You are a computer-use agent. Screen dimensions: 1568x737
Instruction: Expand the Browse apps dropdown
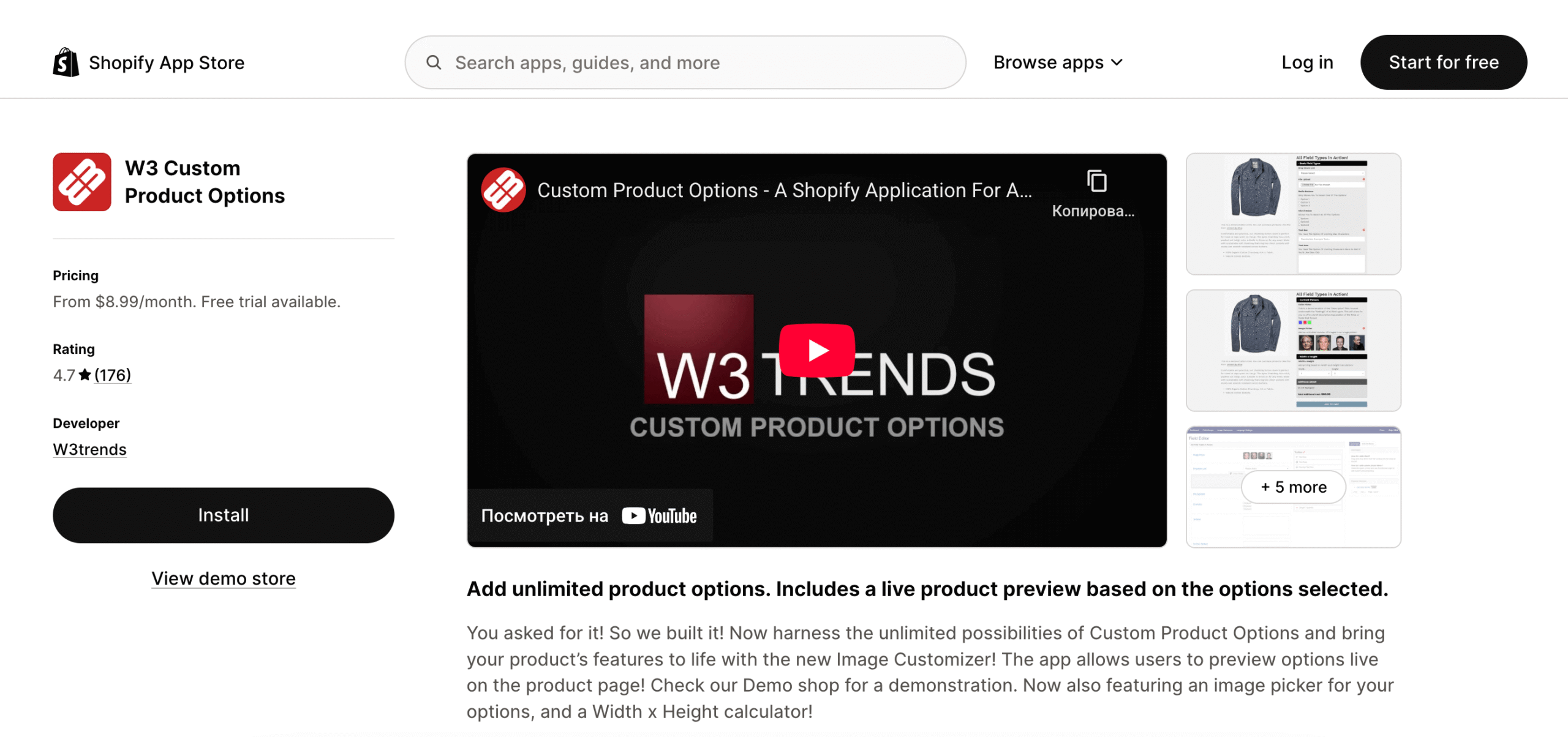pyautogui.click(x=1048, y=62)
